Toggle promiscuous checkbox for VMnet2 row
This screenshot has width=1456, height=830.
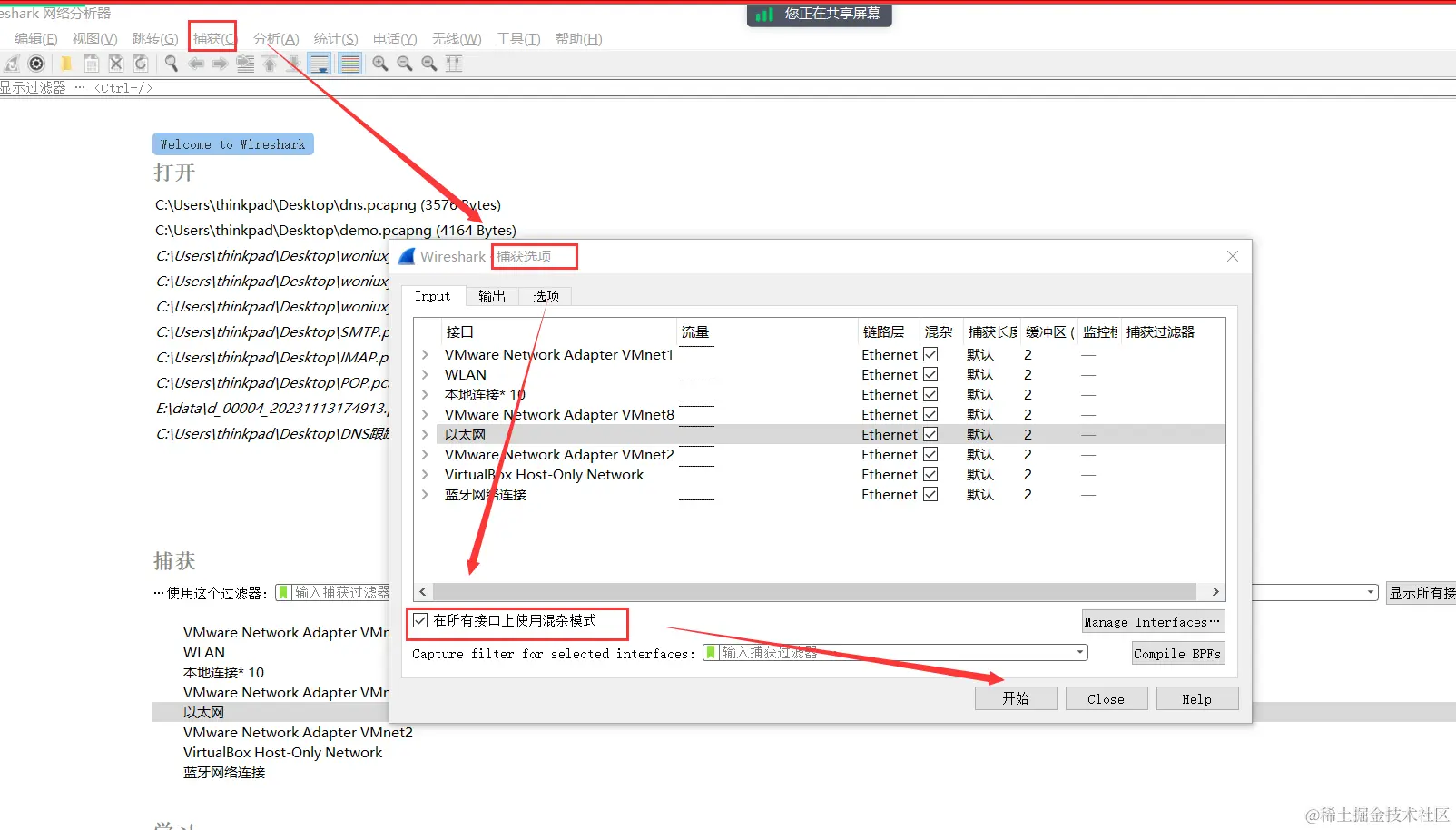pos(930,454)
